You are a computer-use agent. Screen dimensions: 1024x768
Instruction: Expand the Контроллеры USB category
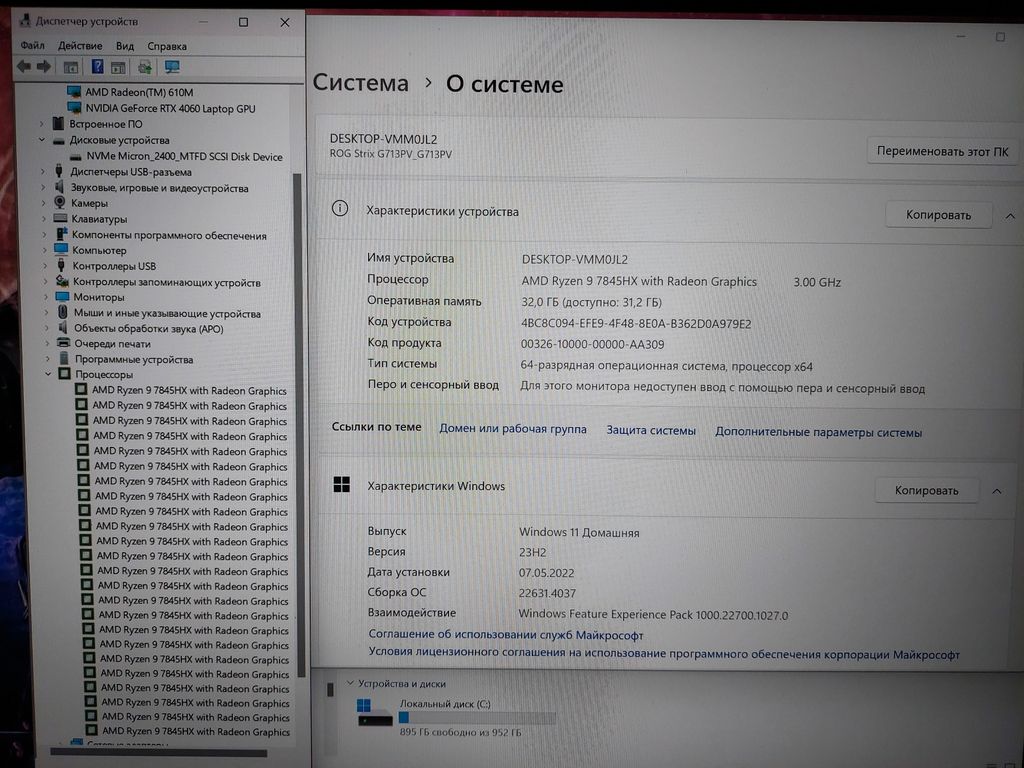coord(43,266)
